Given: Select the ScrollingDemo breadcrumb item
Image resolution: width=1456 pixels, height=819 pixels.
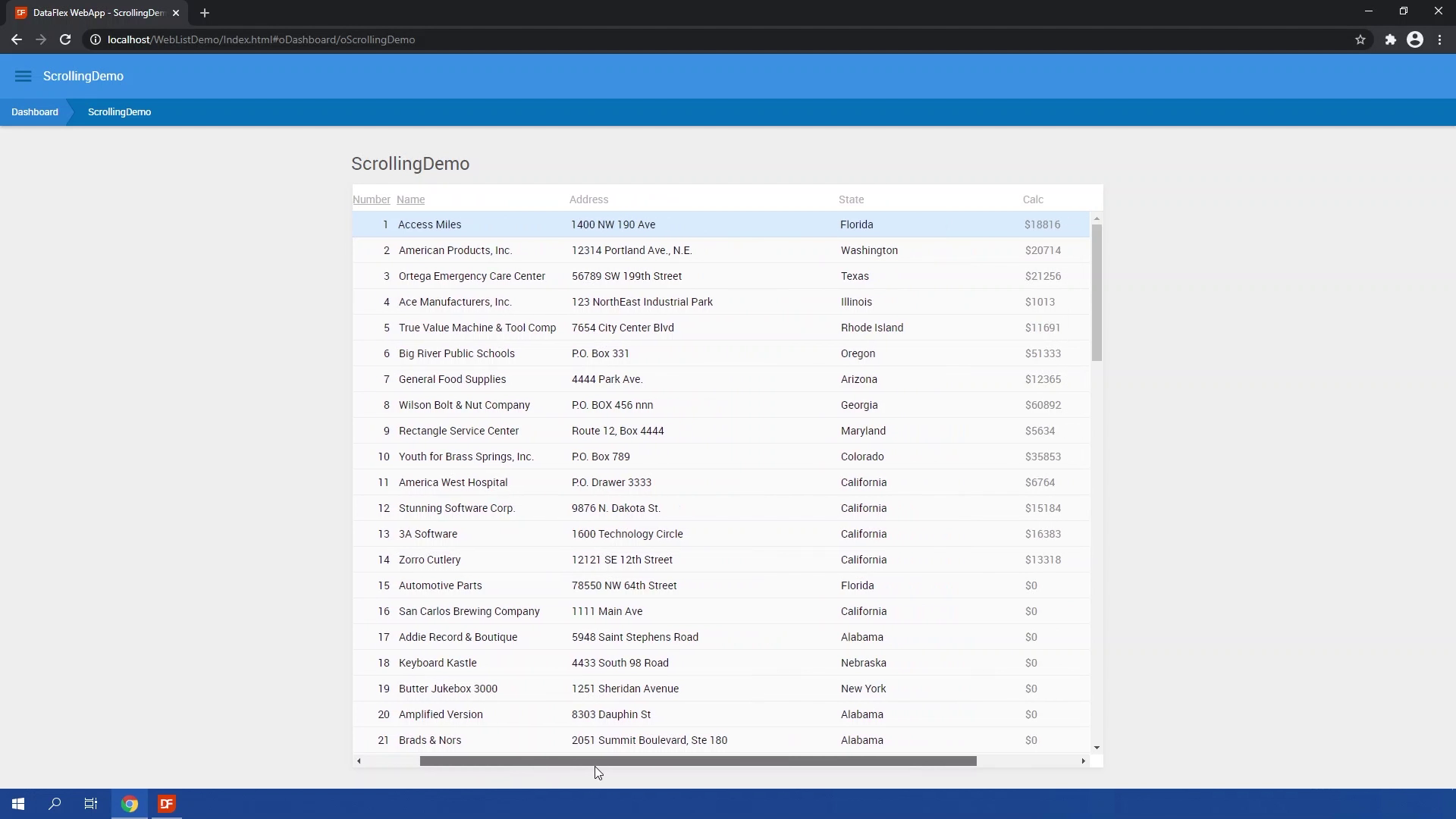Looking at the screenshot, I should point(119,111).
